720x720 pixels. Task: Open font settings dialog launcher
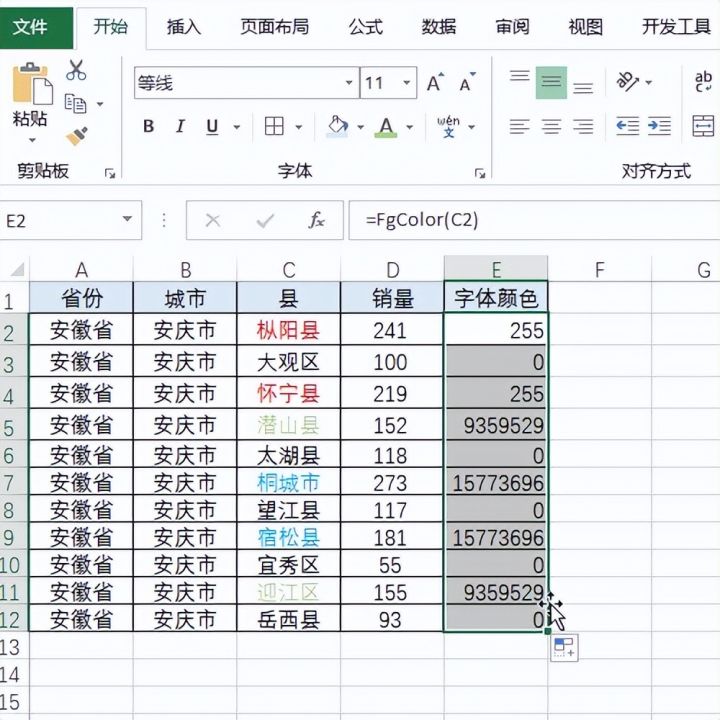click(480, 174)
